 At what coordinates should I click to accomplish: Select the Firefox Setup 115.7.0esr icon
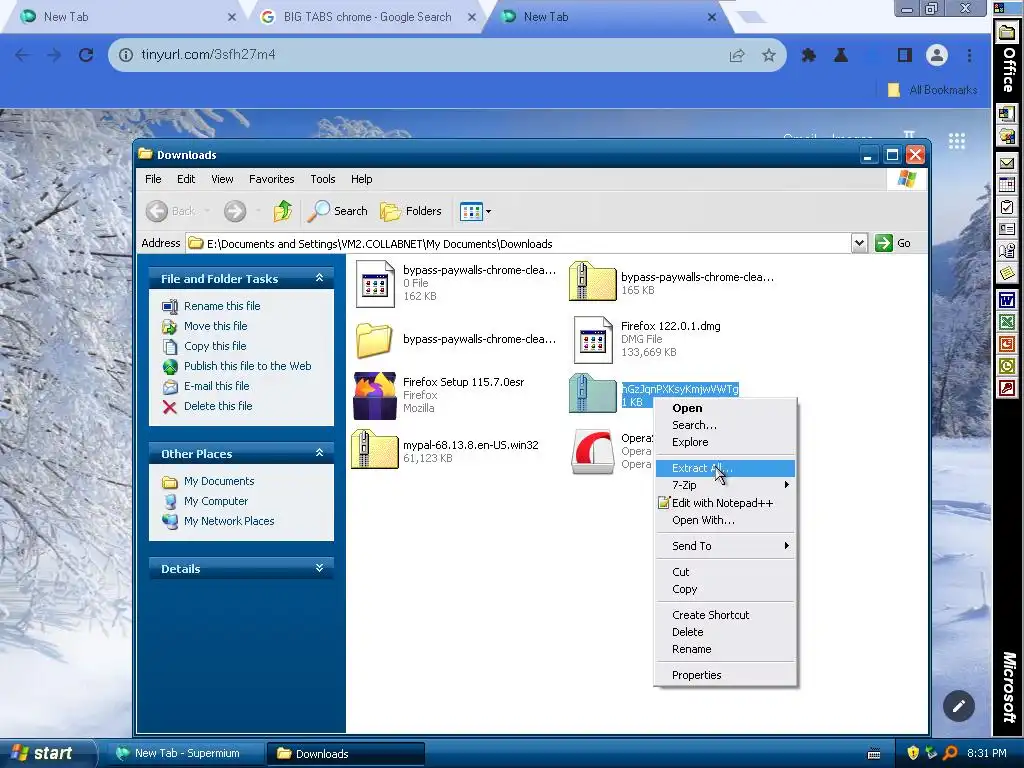(x=374, y=395)
